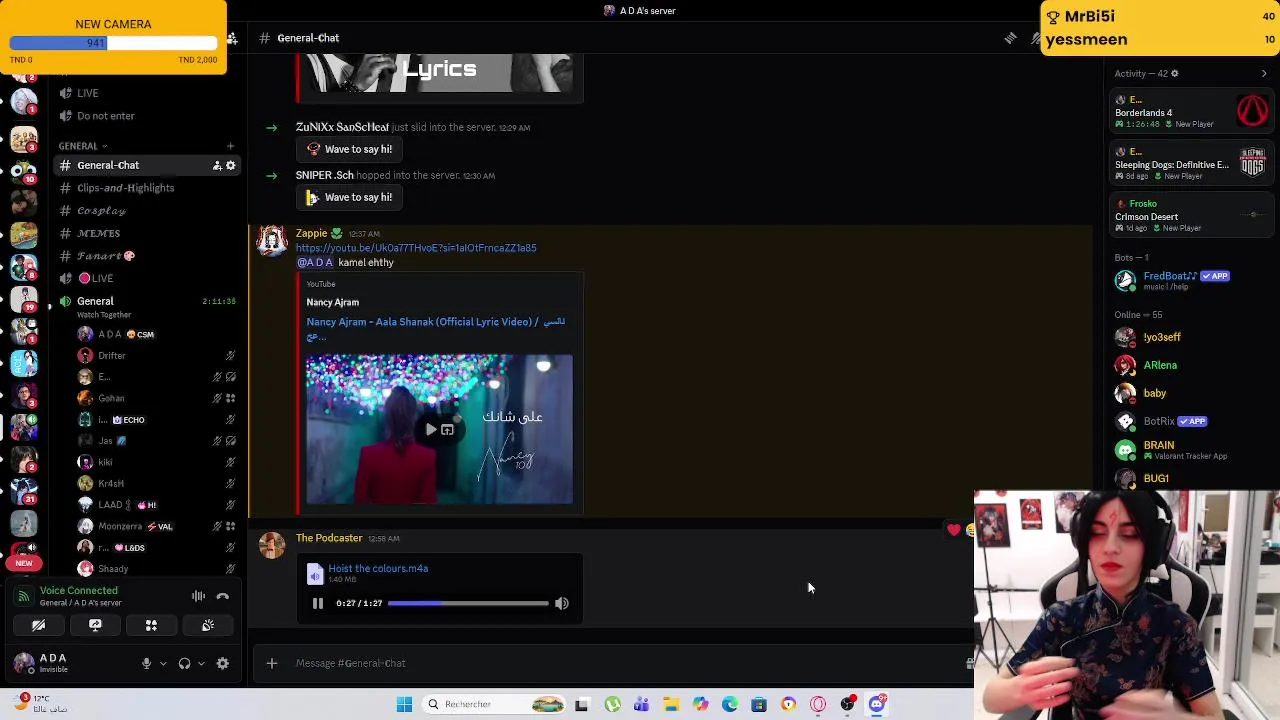Edit General-Chat channel settings

coord(230,165)
